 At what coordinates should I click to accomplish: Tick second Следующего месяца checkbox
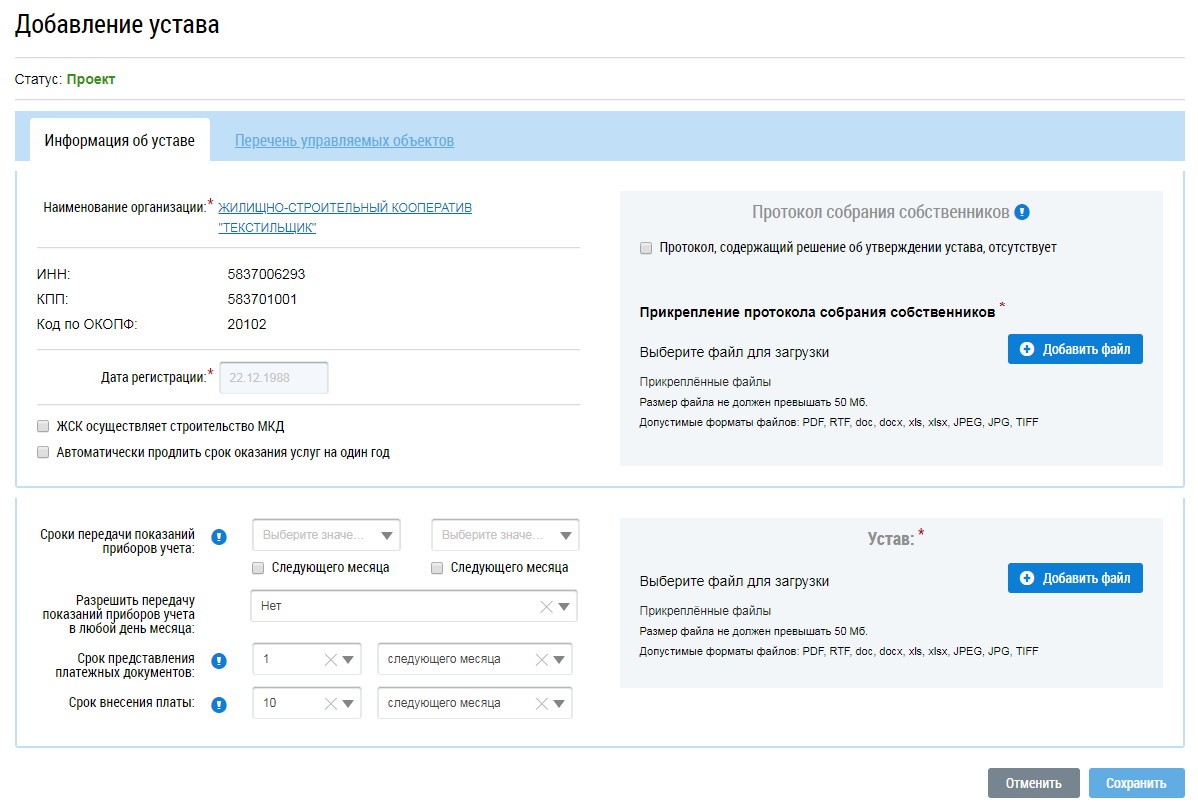[x=437, y=568]
